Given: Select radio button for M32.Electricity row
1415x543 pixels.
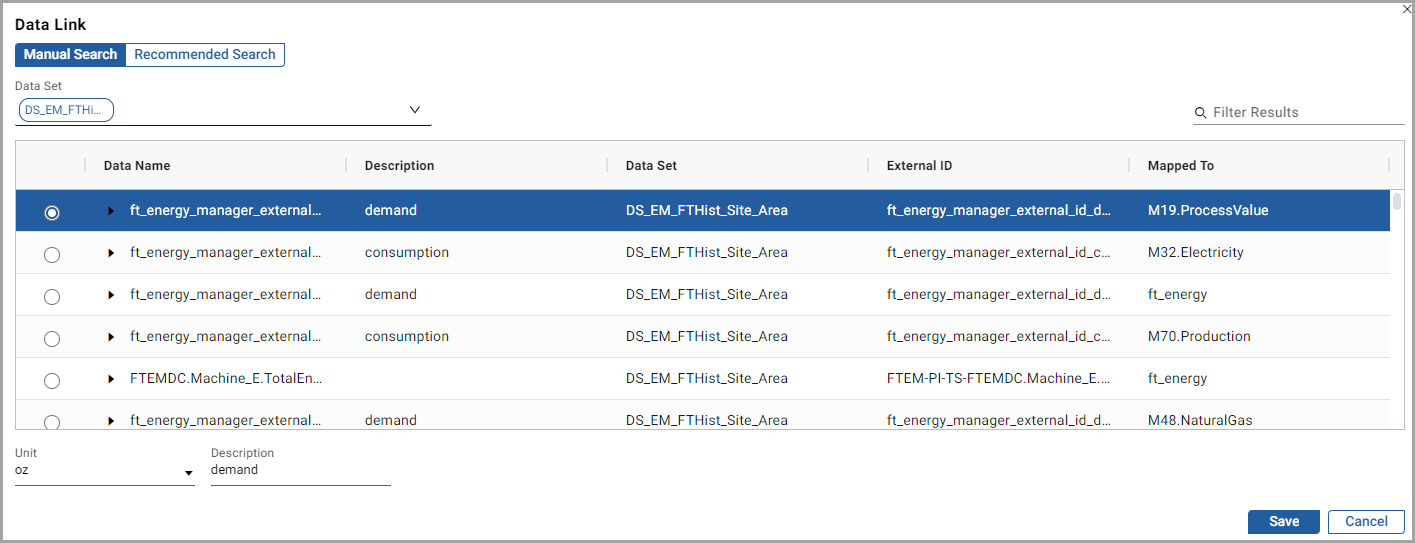Looking at the screenshot, I should click(x=52, y=255).
